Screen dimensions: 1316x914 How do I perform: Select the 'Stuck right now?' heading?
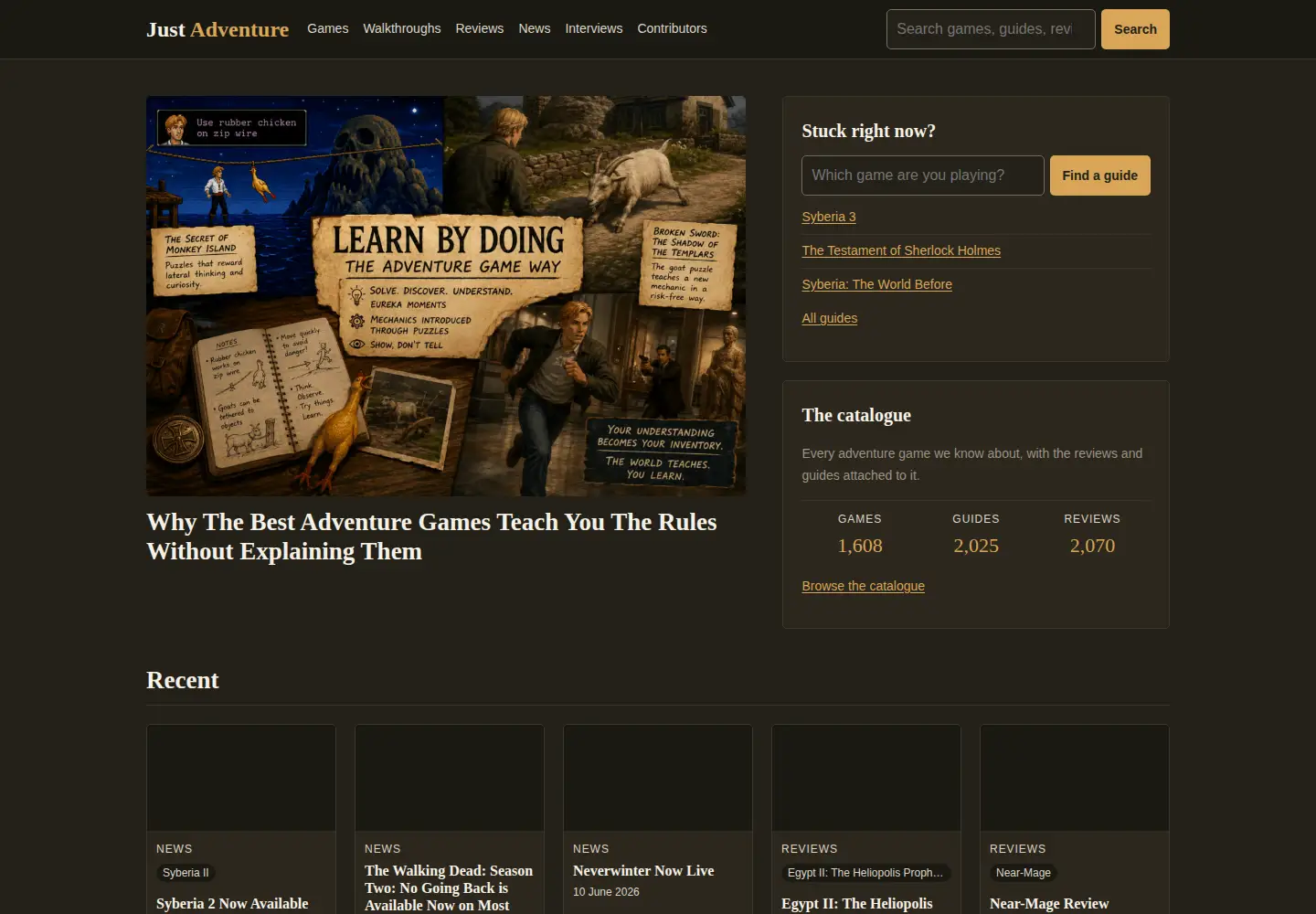tap(868, 131)
